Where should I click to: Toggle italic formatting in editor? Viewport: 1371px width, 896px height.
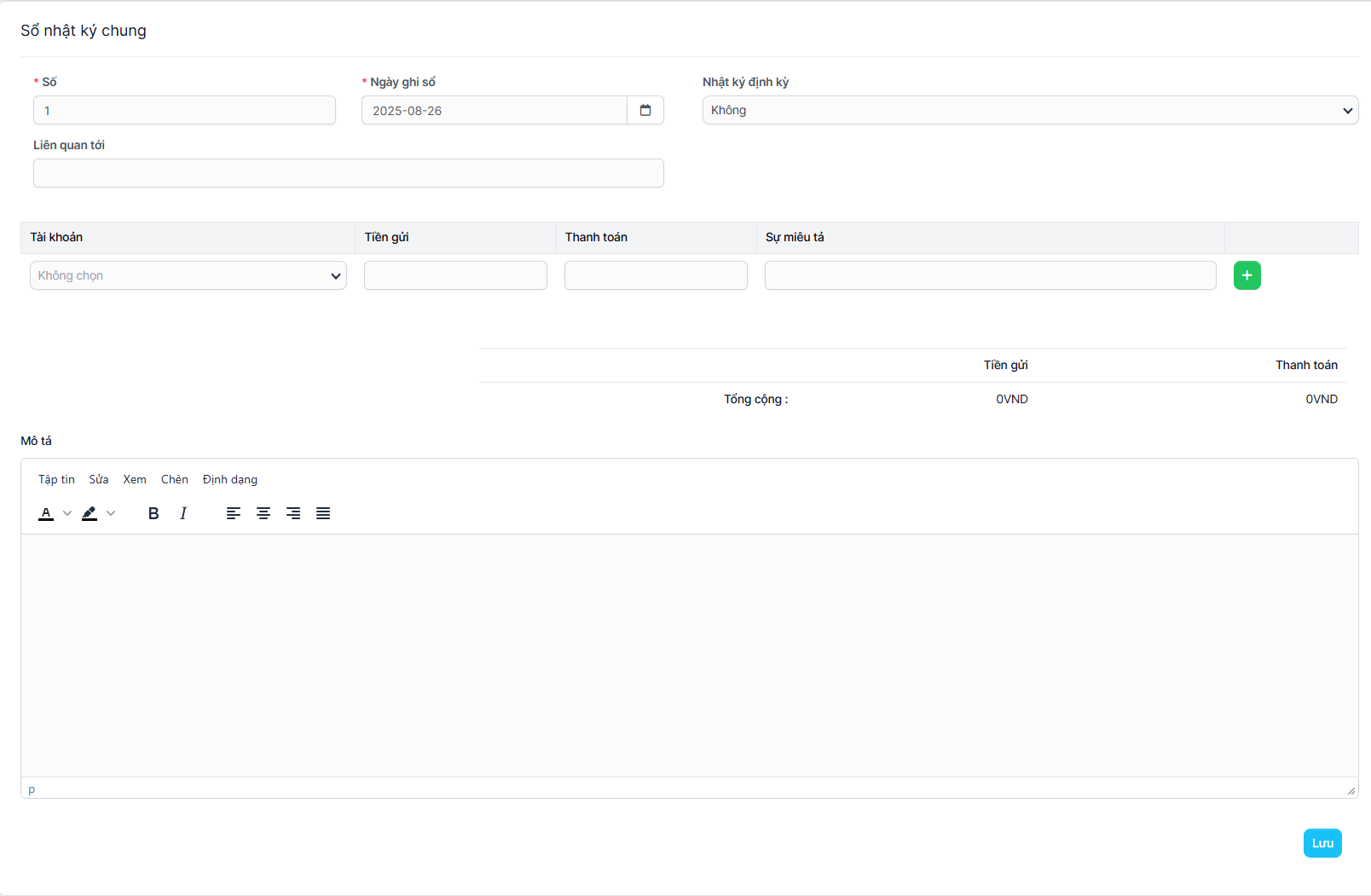(x=183, y=513)
